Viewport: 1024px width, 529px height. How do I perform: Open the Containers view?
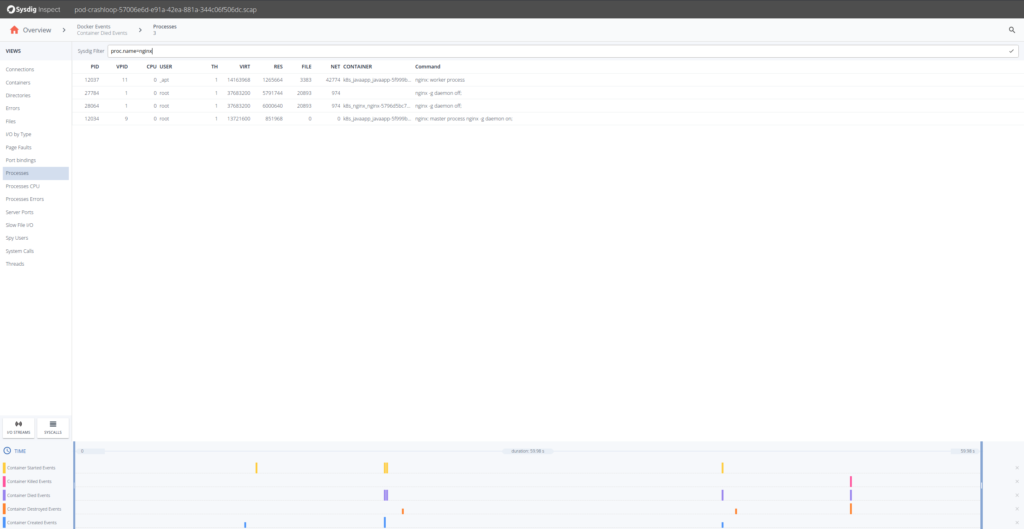[18, 82]
